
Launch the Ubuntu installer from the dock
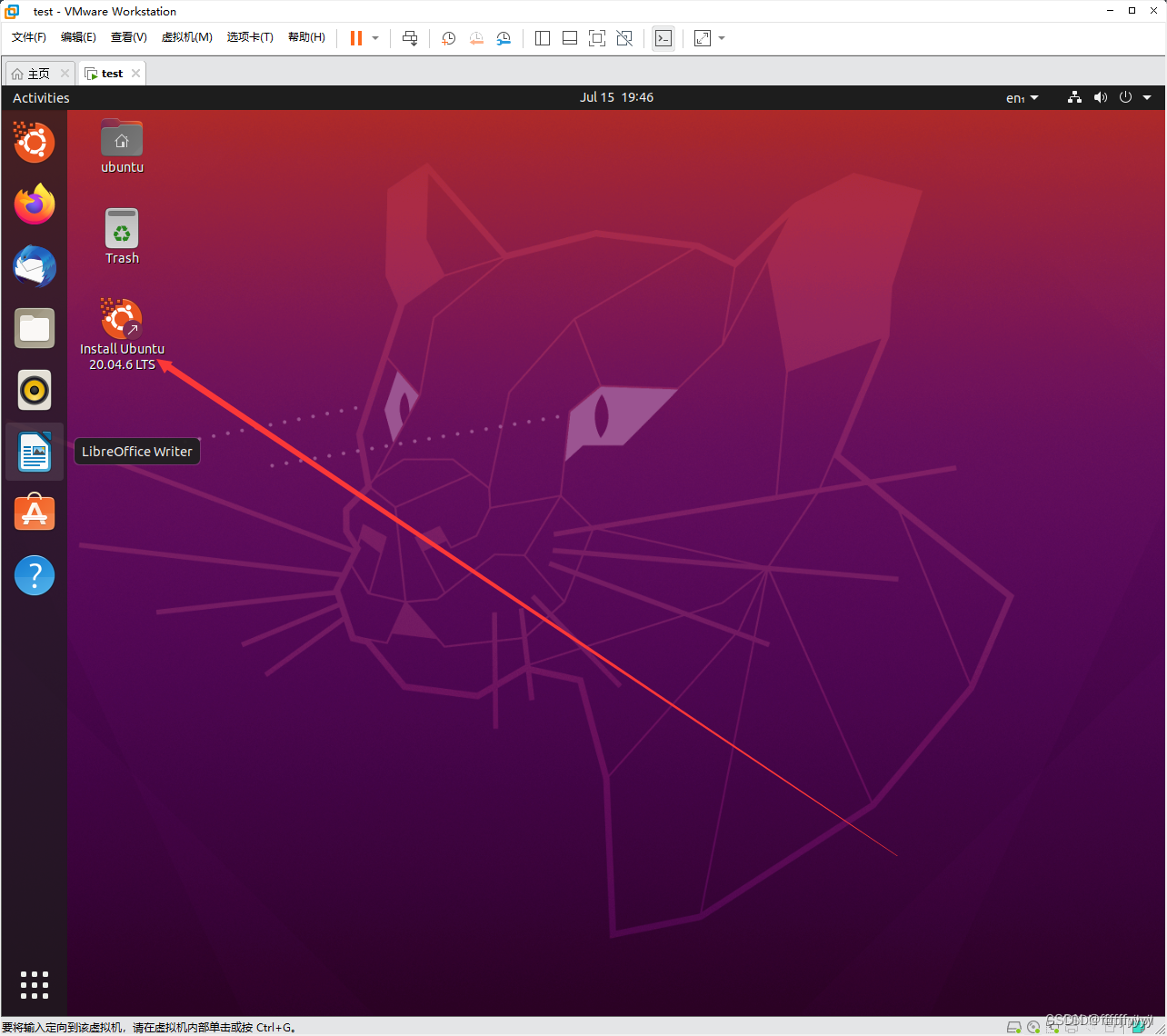(x=35, y=143)
